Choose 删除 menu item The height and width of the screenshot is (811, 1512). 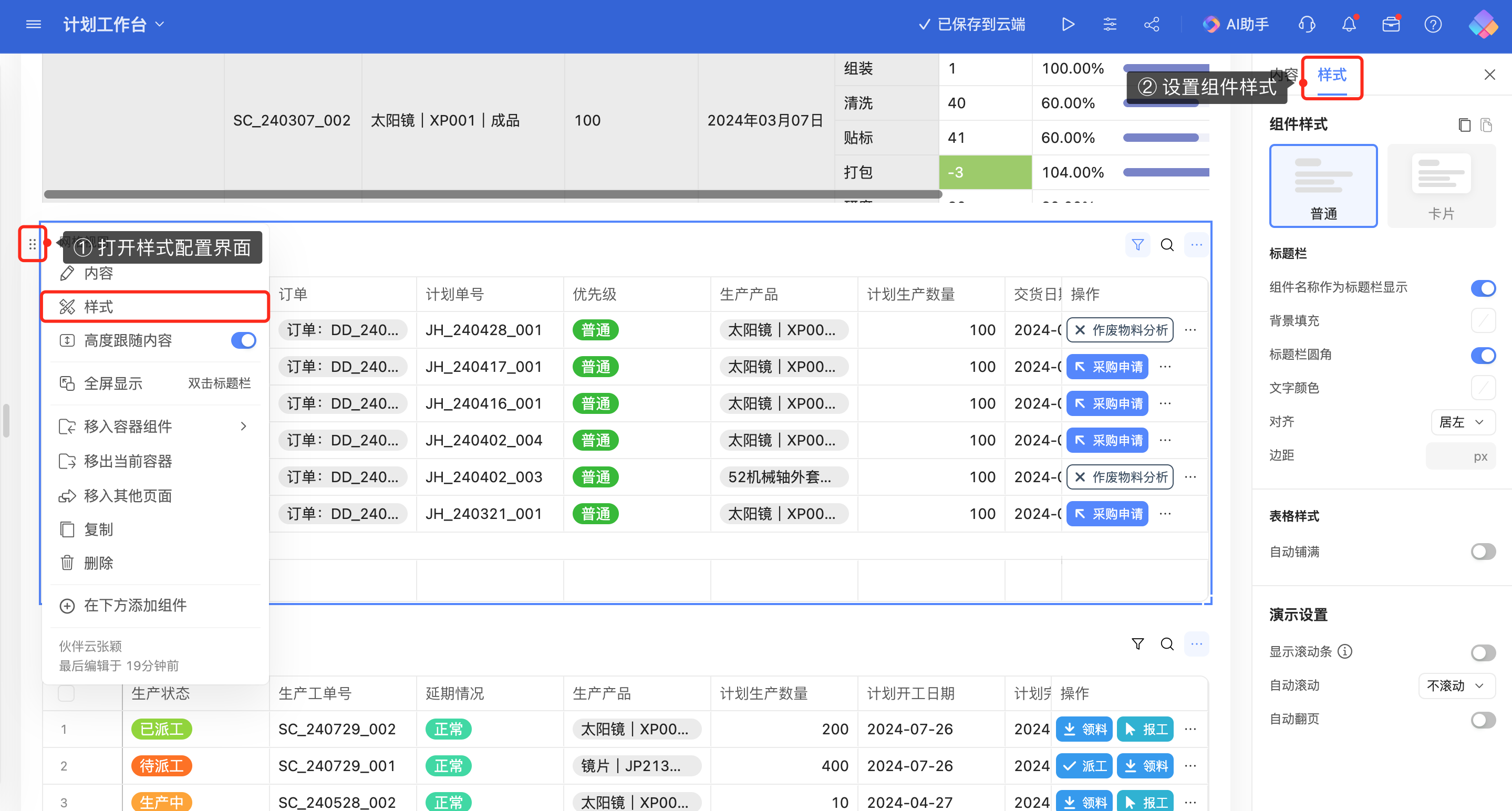[155, 564]
